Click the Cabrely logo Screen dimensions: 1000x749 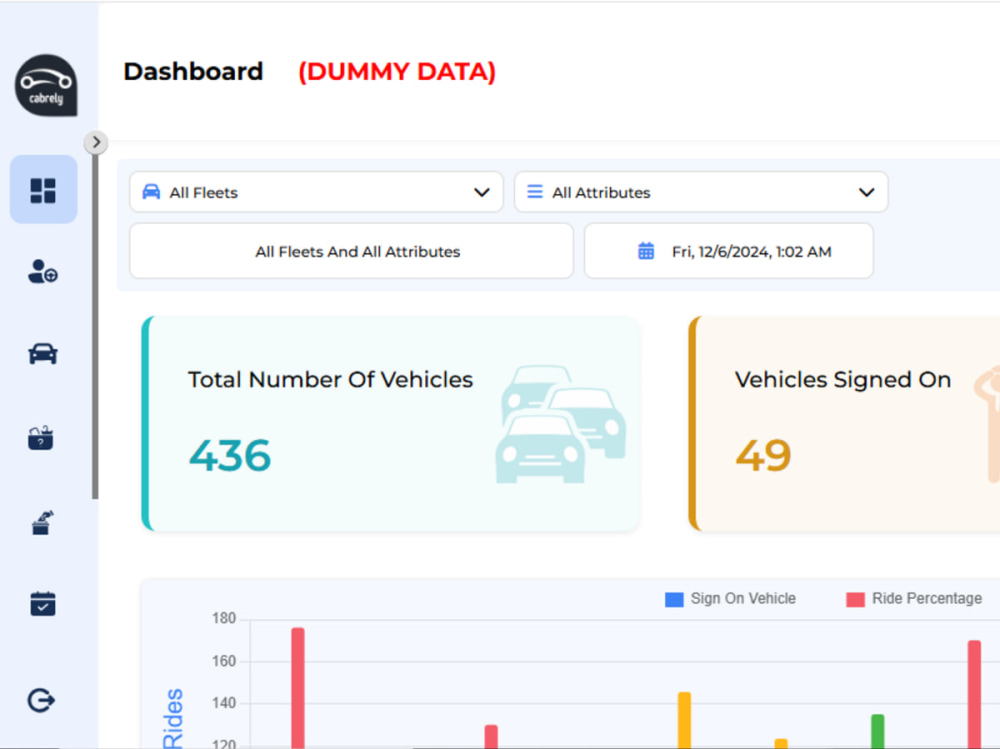[x=46, y=85]
